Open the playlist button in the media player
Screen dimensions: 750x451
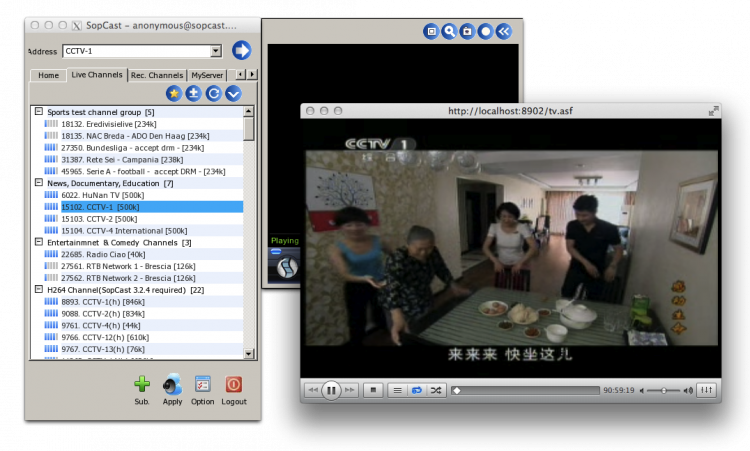point(397,390)
